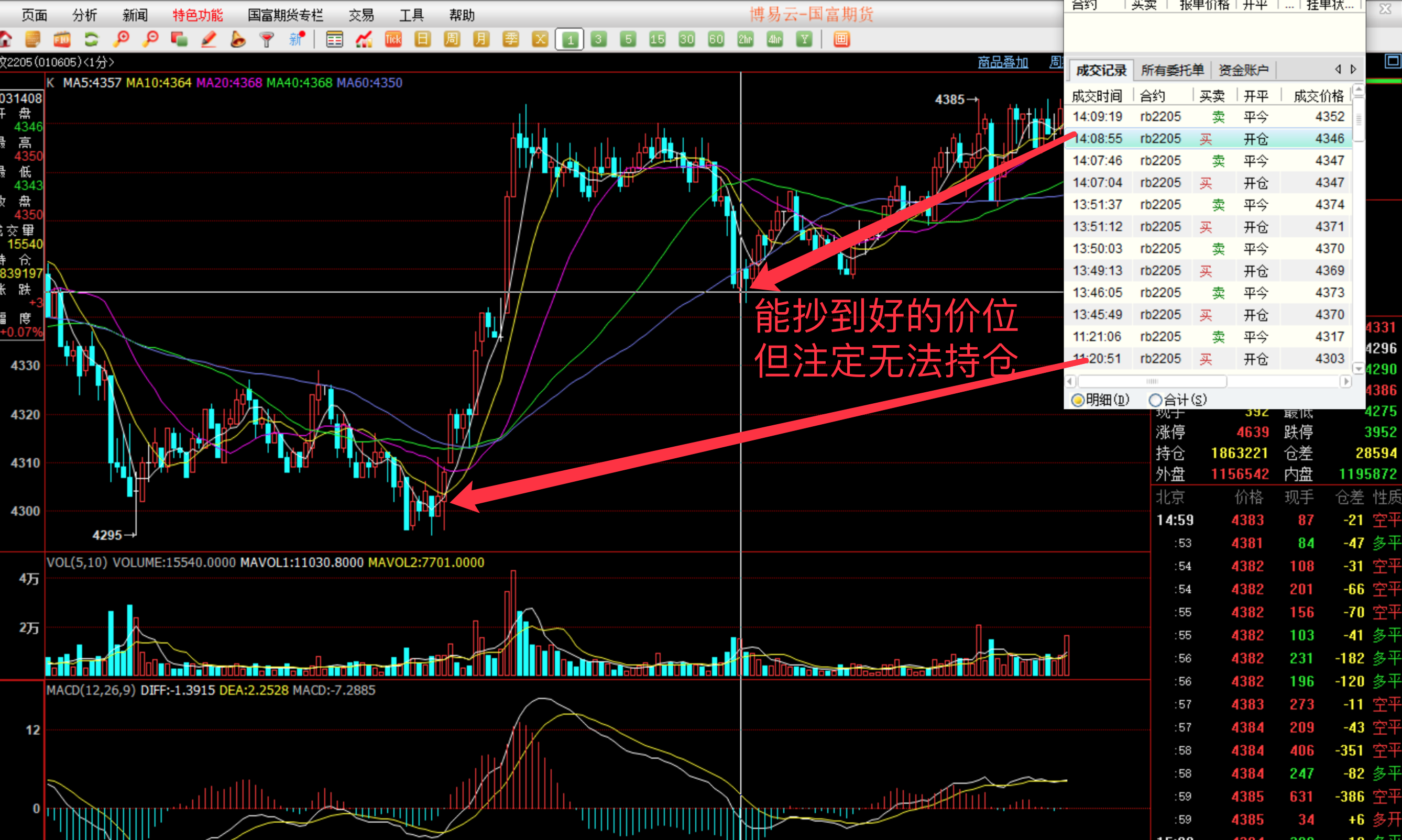
Task: Switch to Tick chart view
Action: [393, 39]
